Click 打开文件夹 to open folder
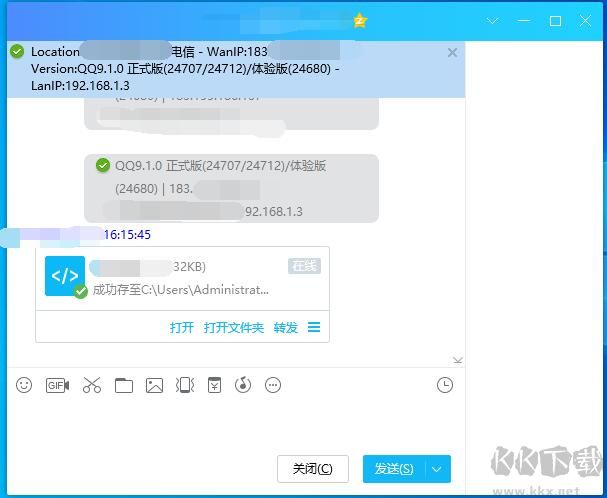Screen dimensions: 607x498 pyautogui.click(x=234, y=328)
